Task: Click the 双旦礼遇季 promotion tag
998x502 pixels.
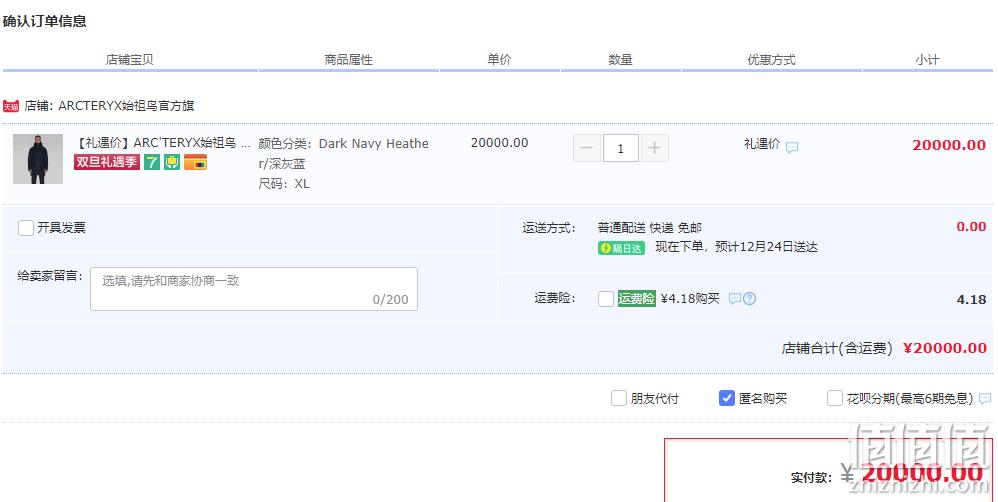Action: point(107,162)
